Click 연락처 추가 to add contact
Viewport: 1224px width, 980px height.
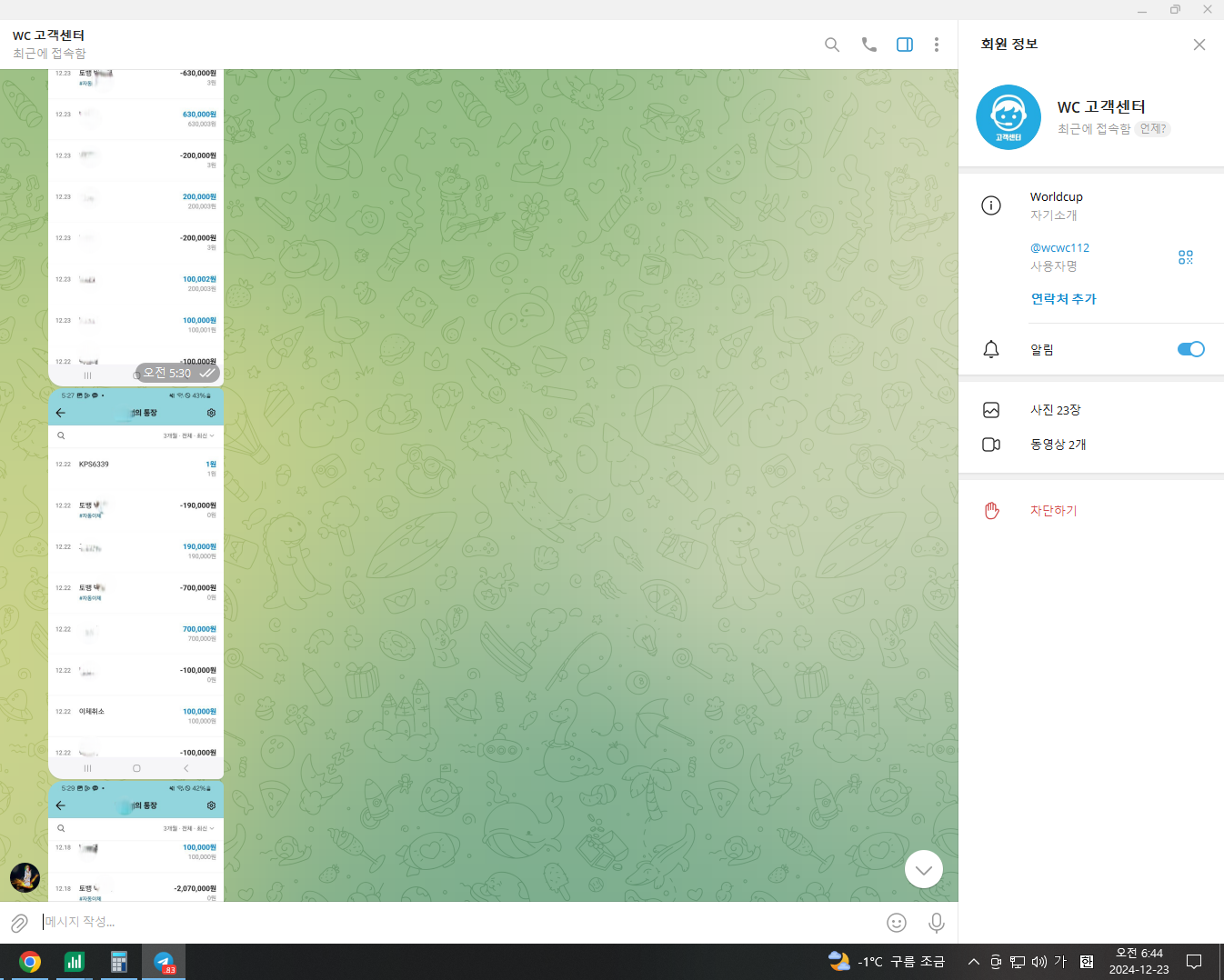(1063, 299)
